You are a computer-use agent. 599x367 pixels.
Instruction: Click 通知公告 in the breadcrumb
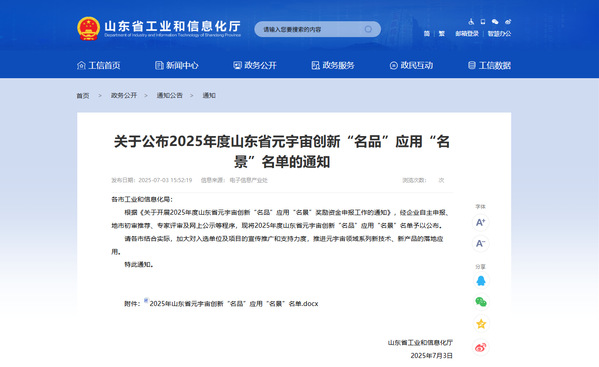pyautogui.click(x=170, y=95)
